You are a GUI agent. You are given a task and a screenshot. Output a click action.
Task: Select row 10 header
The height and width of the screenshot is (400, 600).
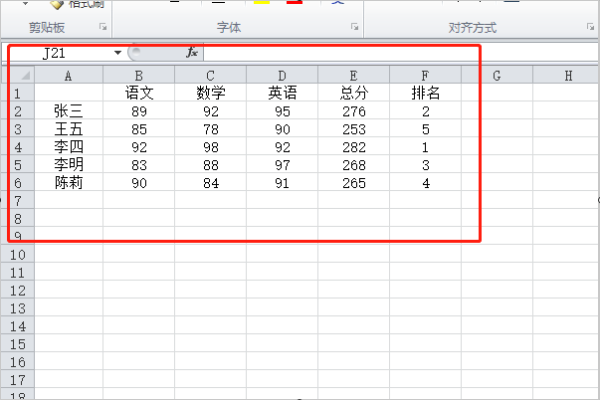(18, 255)
